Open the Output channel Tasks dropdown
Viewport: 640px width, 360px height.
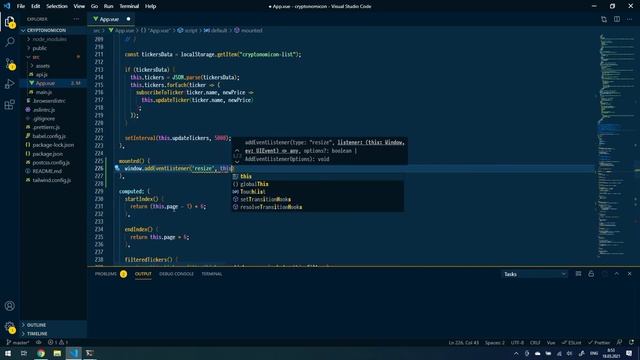pos(534,274)
